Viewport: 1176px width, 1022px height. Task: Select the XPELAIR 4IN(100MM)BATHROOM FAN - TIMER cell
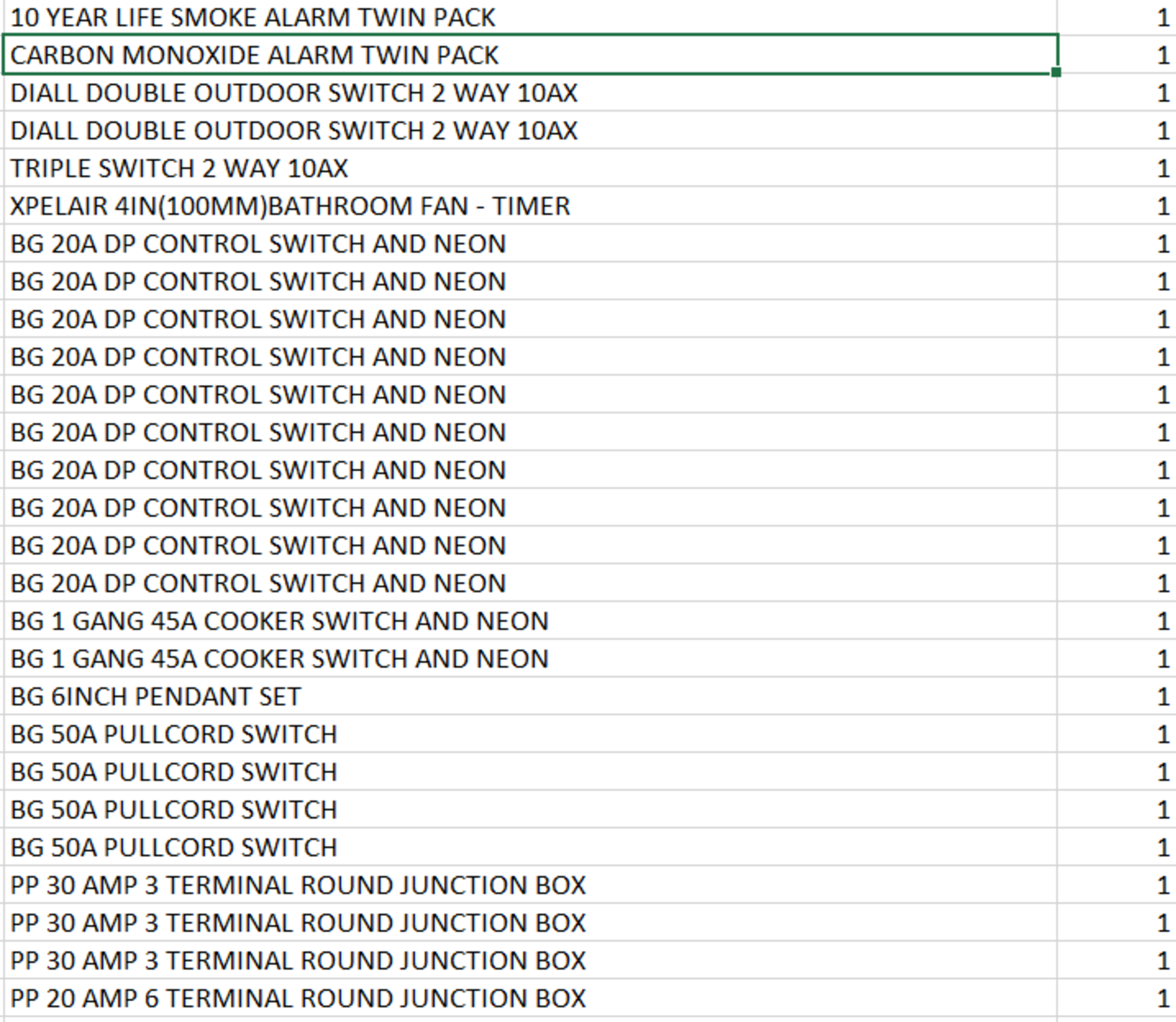coord(530,206)
